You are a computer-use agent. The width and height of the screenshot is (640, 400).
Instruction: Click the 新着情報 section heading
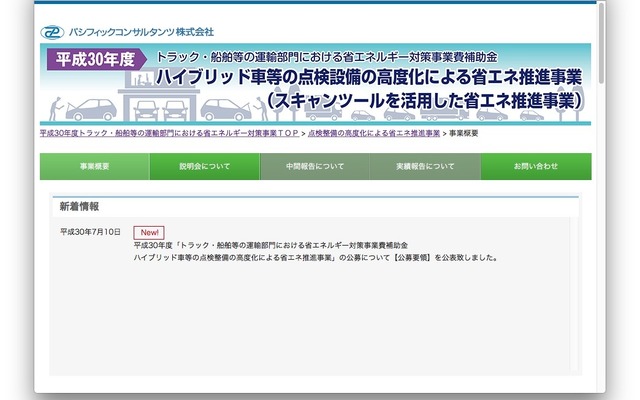pyautogui.click(x=79, y=207)
